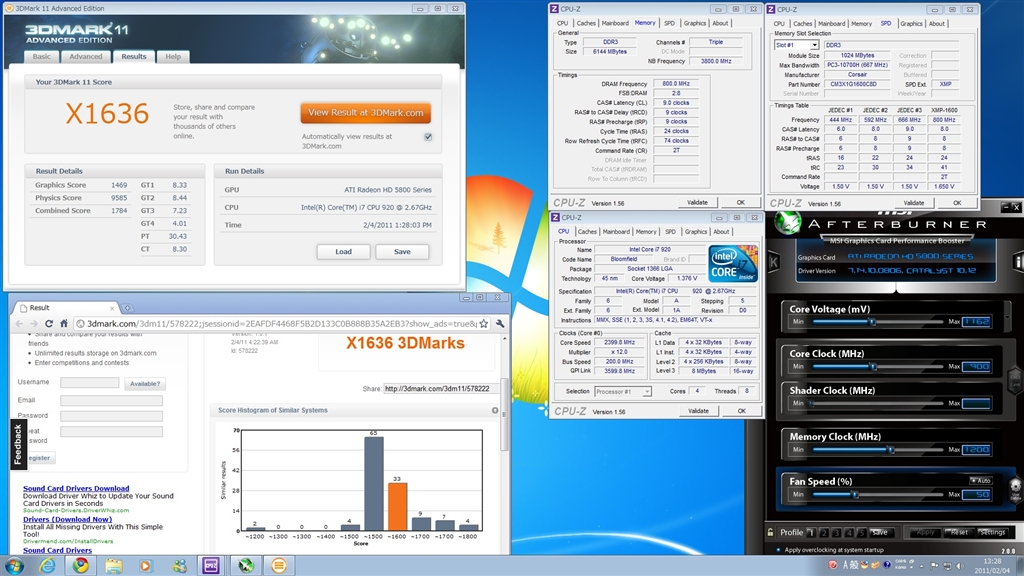Image resolution: width=1024 pixels, height=576 pixels.
Task: Toggle the fan speed Auto button
Action: (x=979, y=481)
